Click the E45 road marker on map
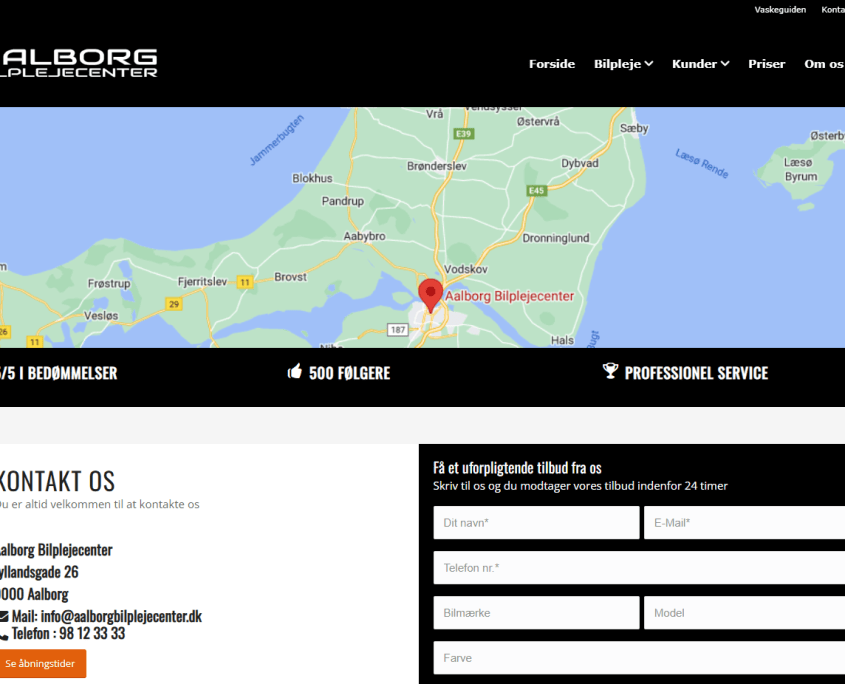 (x=536, y=190)
